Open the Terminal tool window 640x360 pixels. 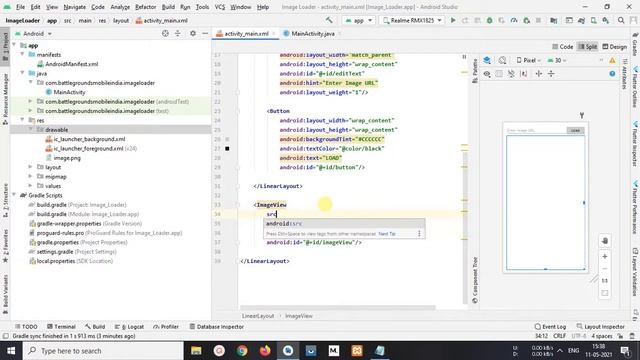[x=61, y=327]
